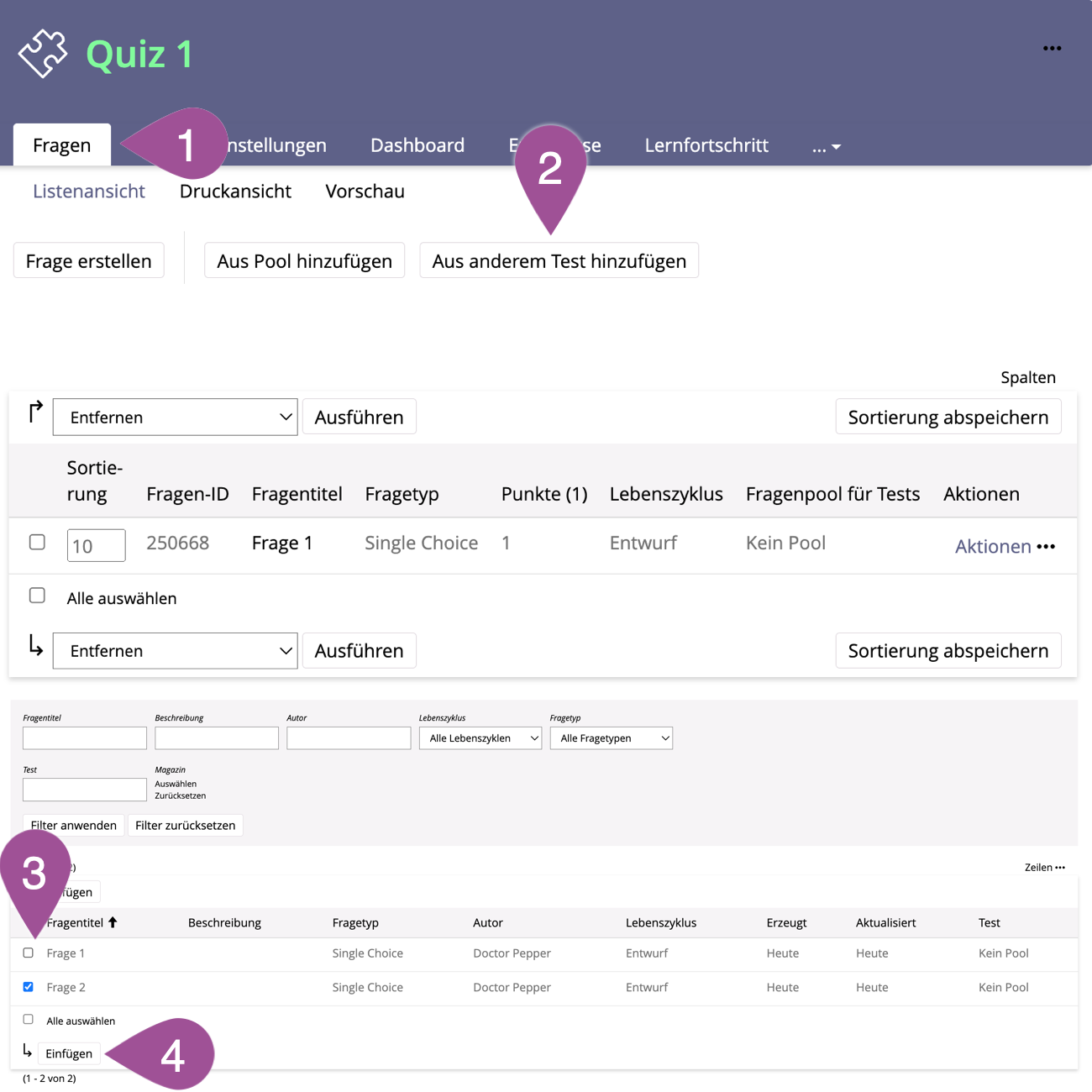Screen dimensions: 1092x1092
Task: Select Frage 1 checkbox in lower table
Action: [x=29, y=953]
